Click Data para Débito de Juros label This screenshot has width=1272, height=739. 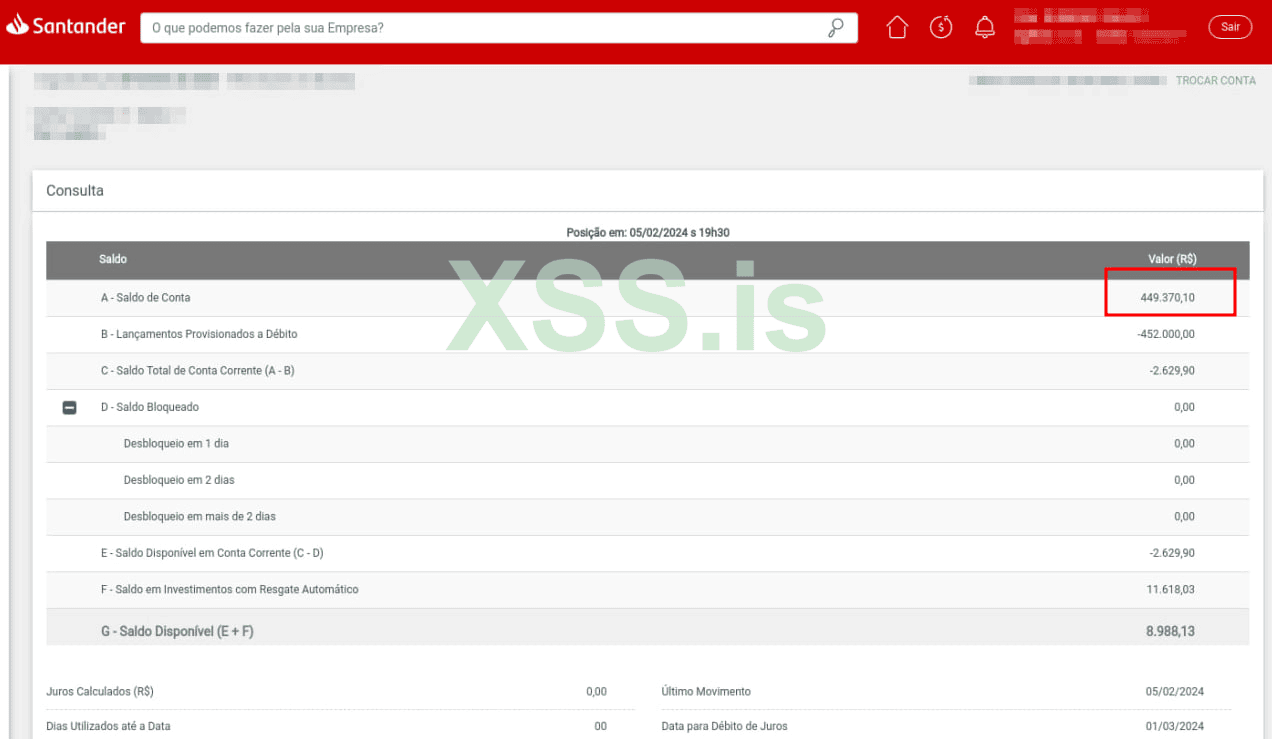click(724, 726)
